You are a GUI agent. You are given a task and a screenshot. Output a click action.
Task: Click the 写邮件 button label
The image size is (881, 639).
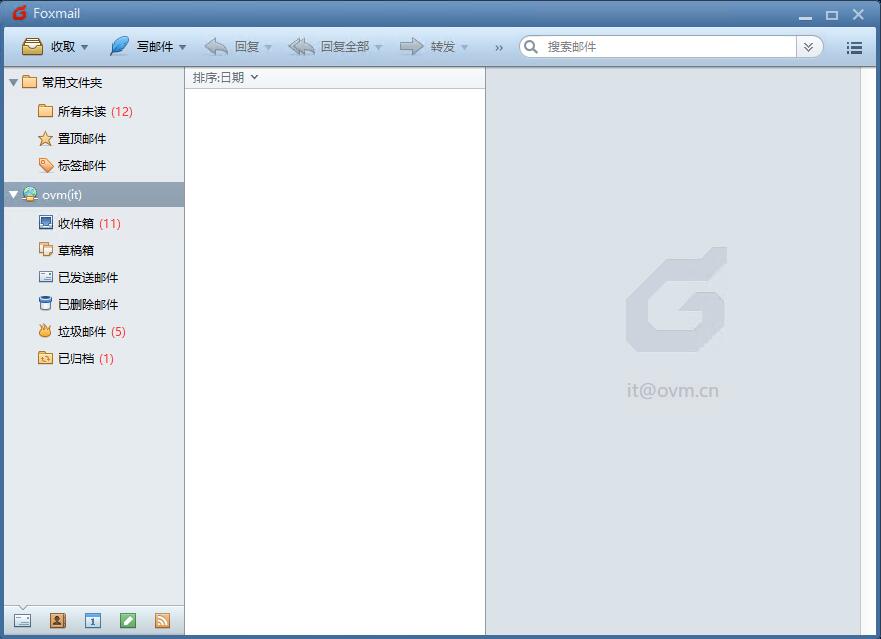pyautogui.click(x=155, y=47)
